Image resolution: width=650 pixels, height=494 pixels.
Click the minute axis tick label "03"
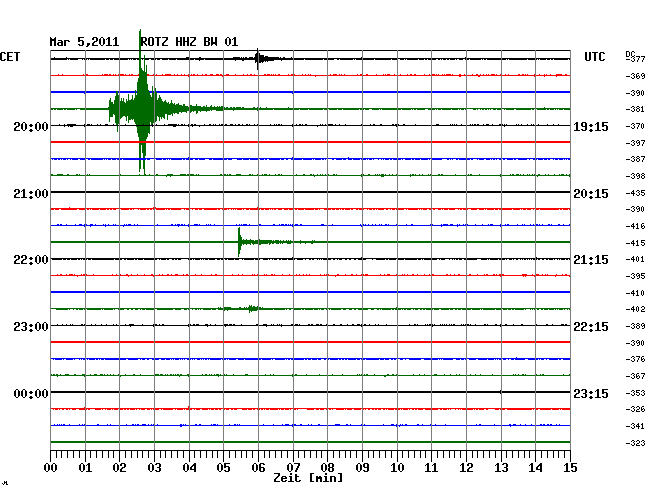(154, 467)
